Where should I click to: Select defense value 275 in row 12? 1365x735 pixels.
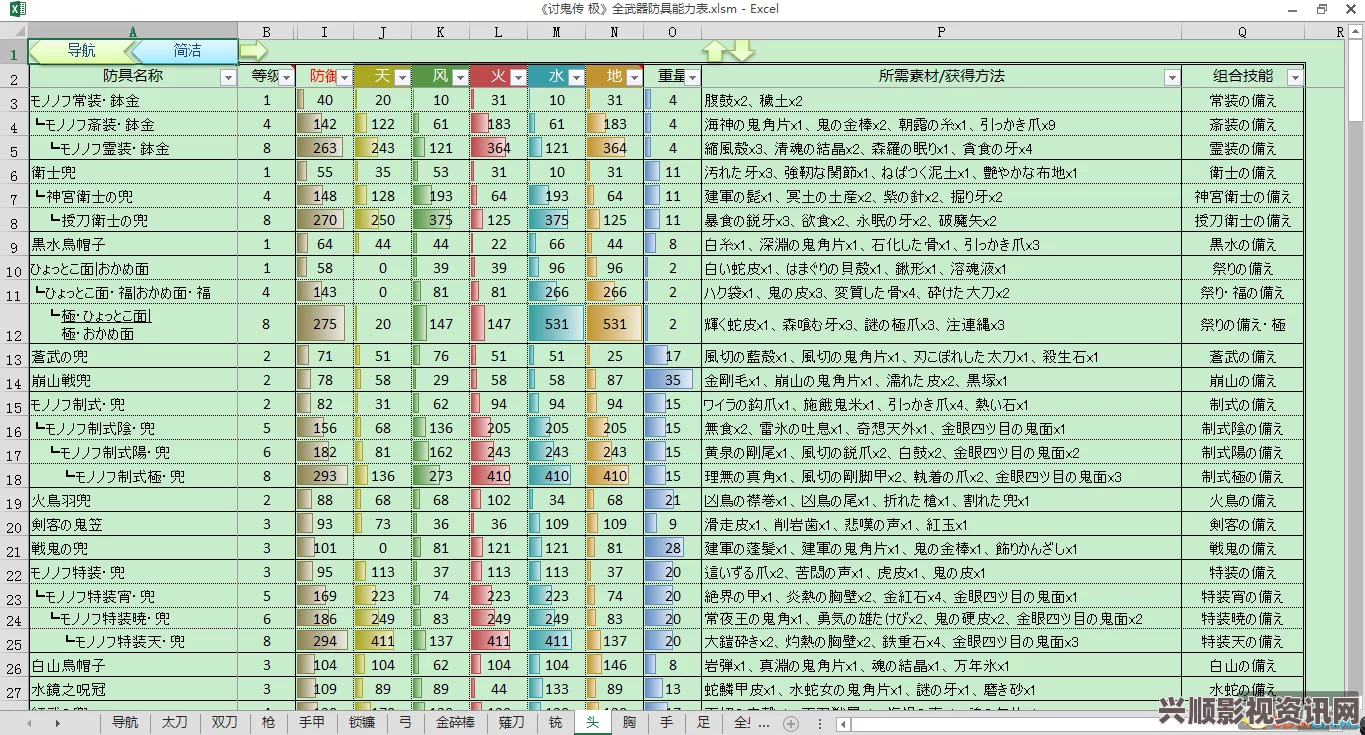[x=325, y=324]
